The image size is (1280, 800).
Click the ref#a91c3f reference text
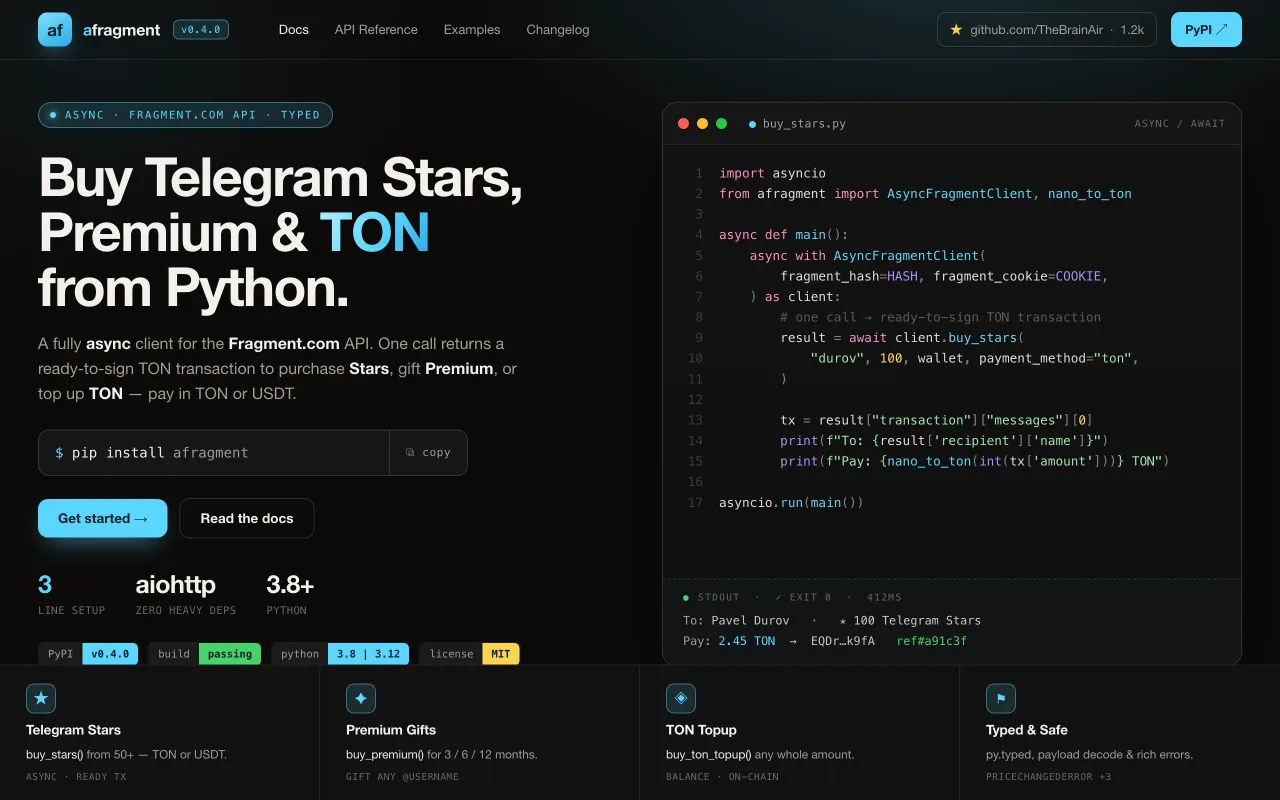point(932,641)
